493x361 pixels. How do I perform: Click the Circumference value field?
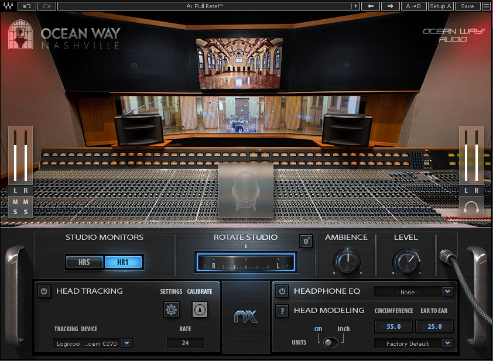[x=394, y=326]
